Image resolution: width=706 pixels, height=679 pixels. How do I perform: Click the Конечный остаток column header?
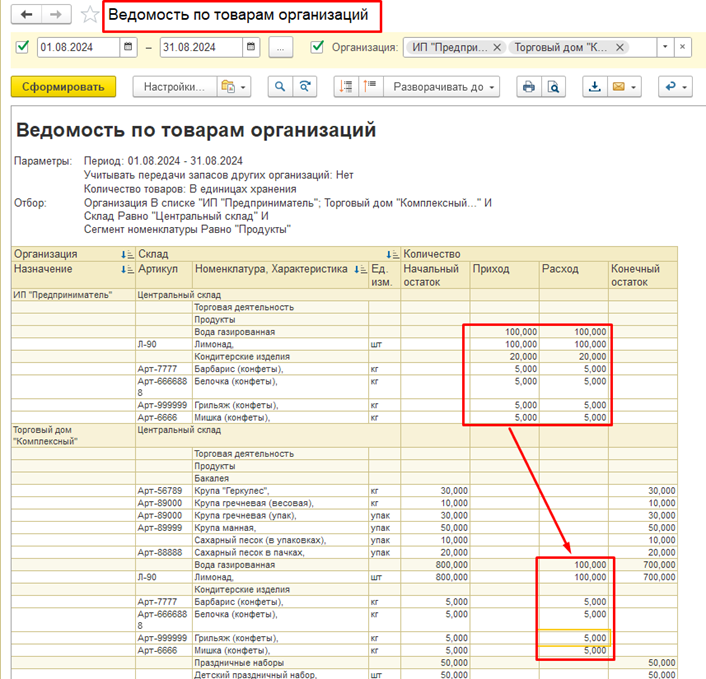pos(643,275)
